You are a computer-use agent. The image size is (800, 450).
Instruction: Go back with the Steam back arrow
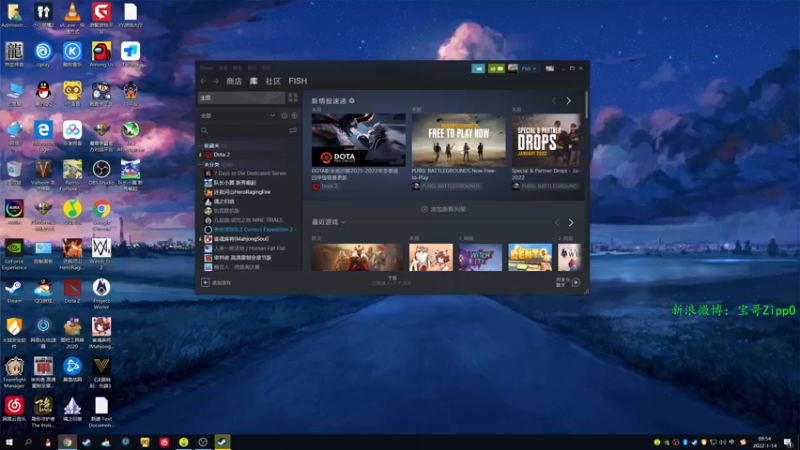click(x=204, y=81)
